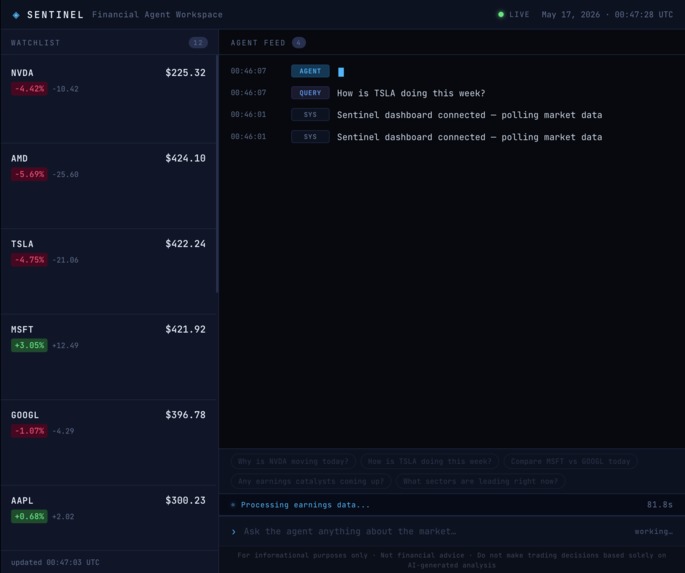Click the watchlist vertical scrollbar
This screenshot has width=685, height=573.
pyautogui.click(x=217, y=174)
